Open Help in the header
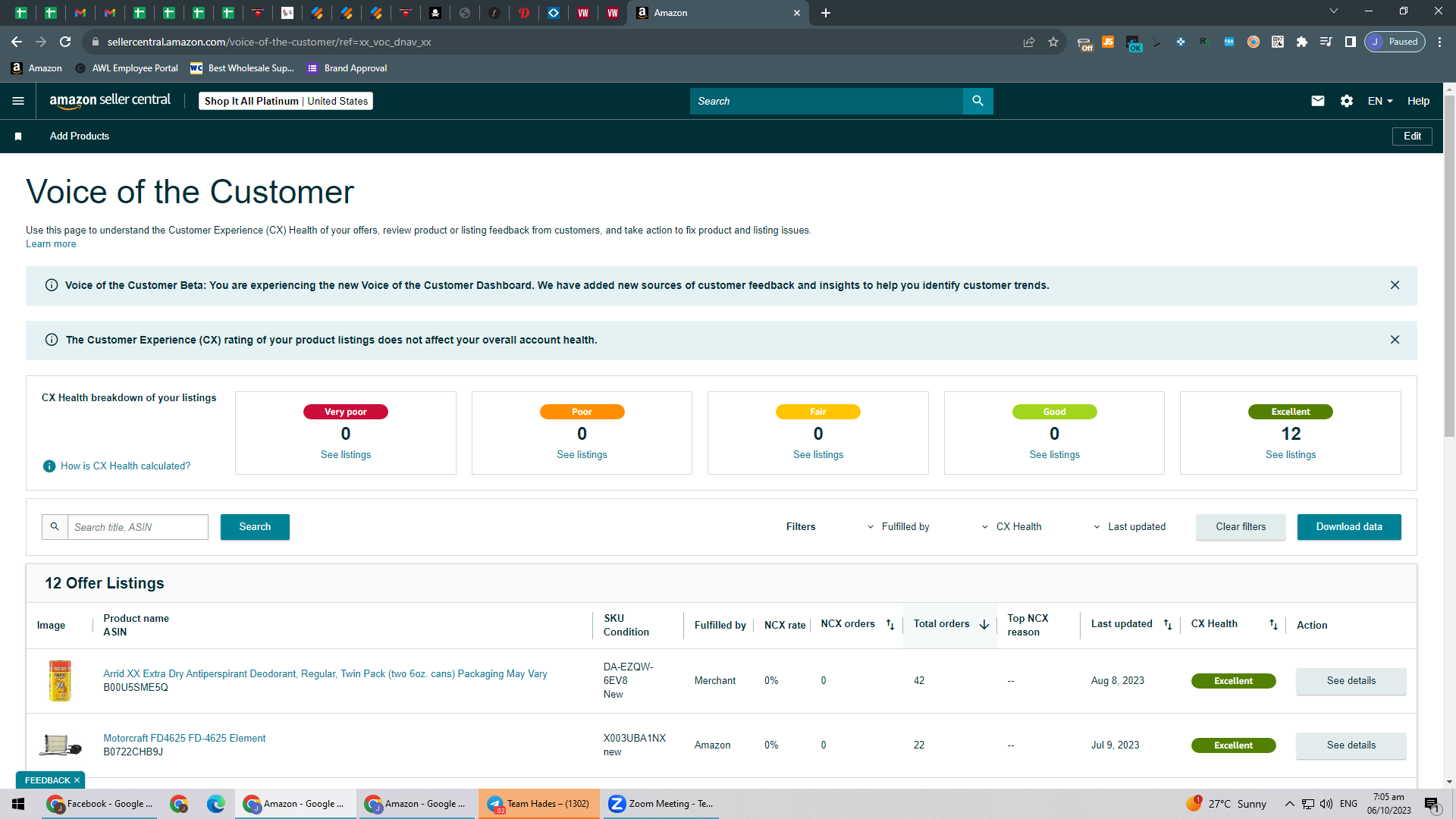This screenshot has height=819, width=1456. point(1418,101)
